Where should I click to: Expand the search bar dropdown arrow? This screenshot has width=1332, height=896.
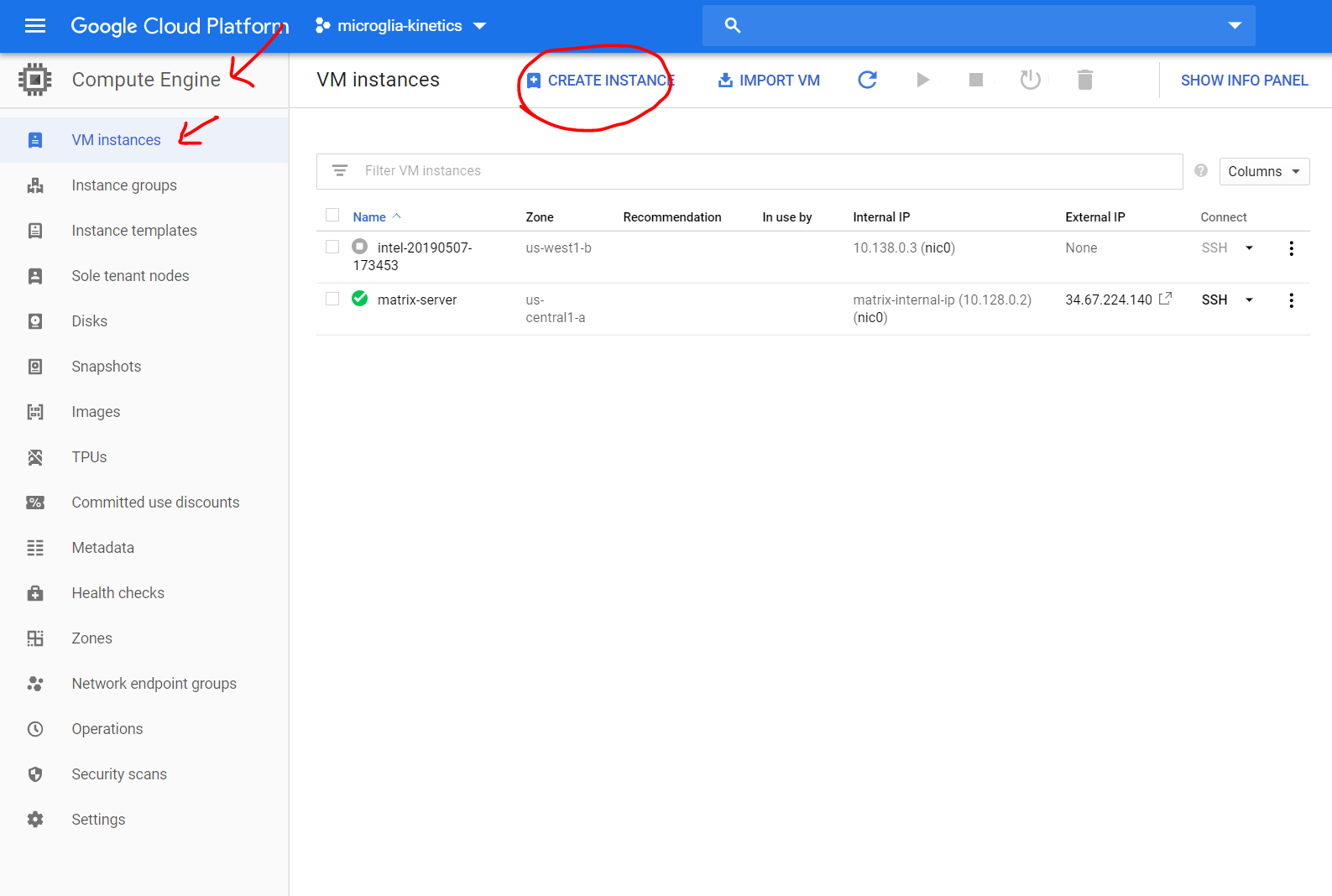(x=1235, y=25)
